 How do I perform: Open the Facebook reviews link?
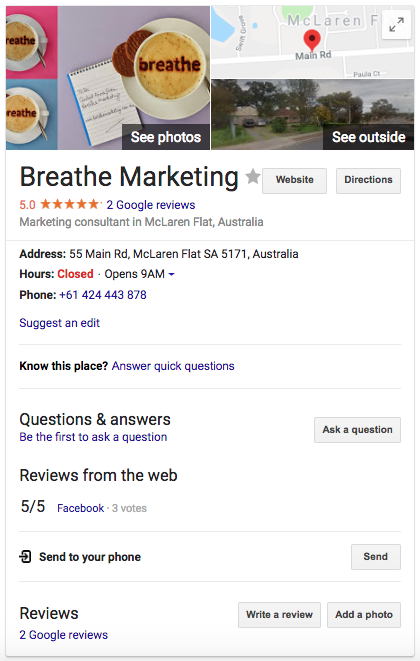click(x=81, y=508)
